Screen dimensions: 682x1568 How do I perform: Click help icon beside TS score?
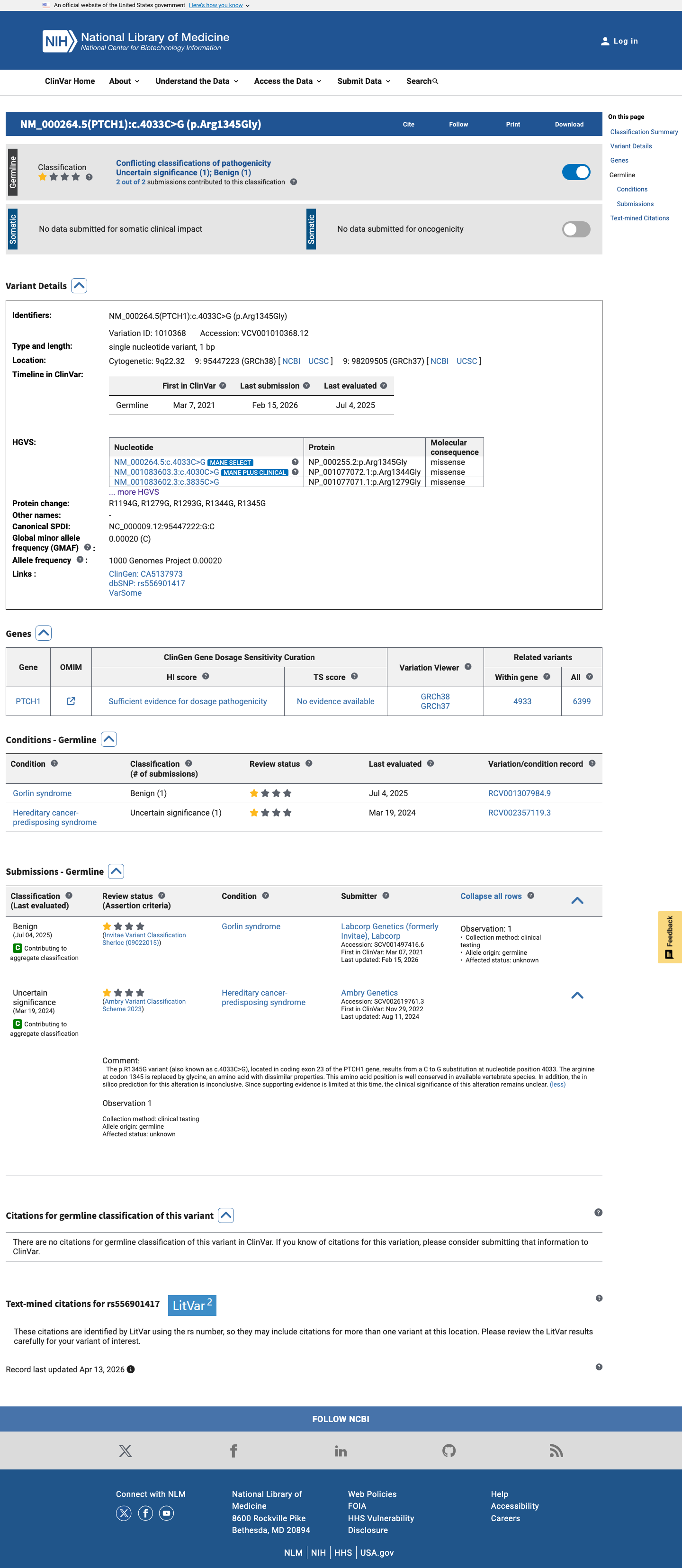point(354,676)
